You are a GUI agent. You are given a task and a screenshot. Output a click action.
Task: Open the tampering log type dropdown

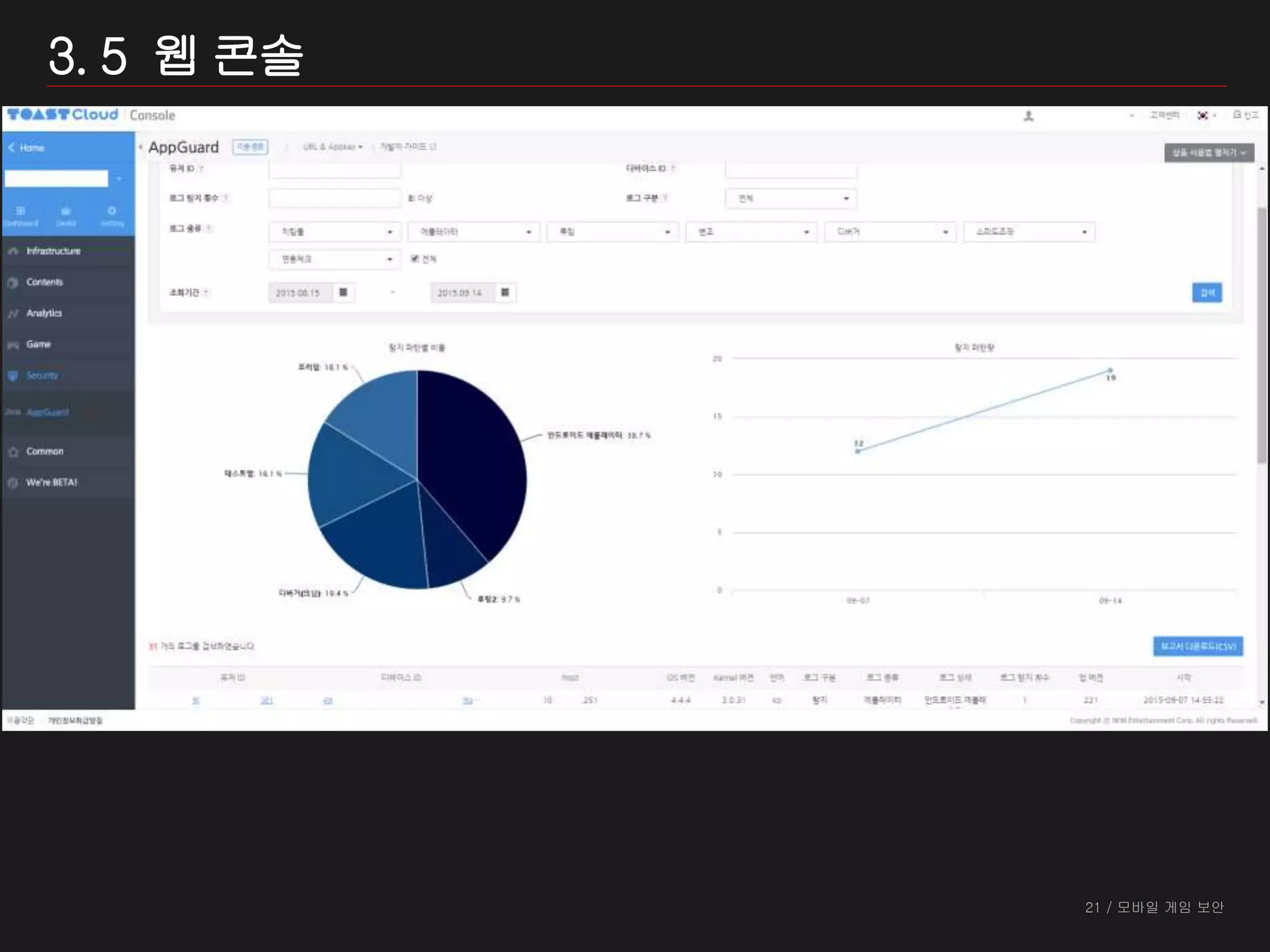pyautogui.click(x=752, y=232)
